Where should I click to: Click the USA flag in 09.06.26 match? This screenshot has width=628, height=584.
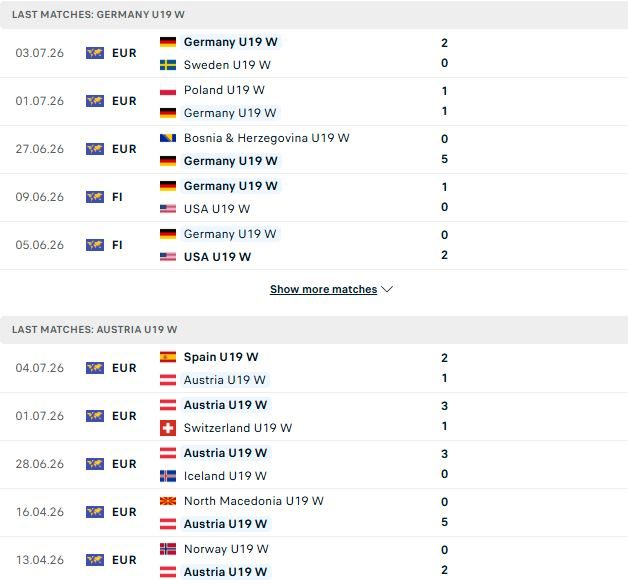coord(168,209)
